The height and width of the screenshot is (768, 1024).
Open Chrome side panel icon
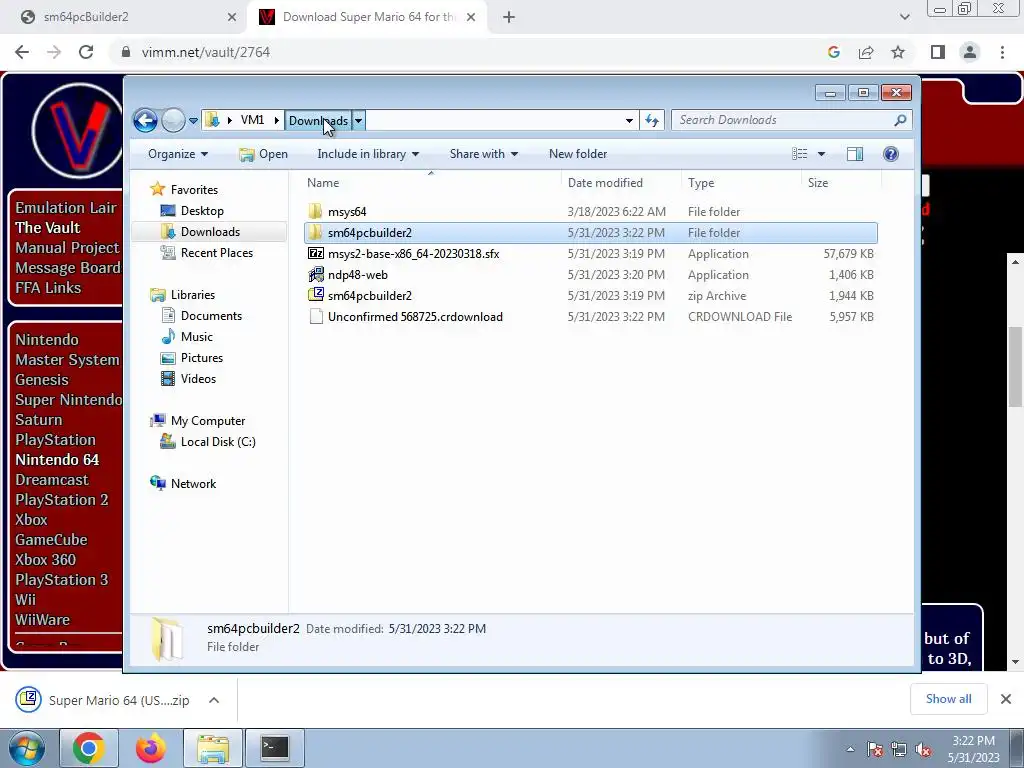coord(938,52)
